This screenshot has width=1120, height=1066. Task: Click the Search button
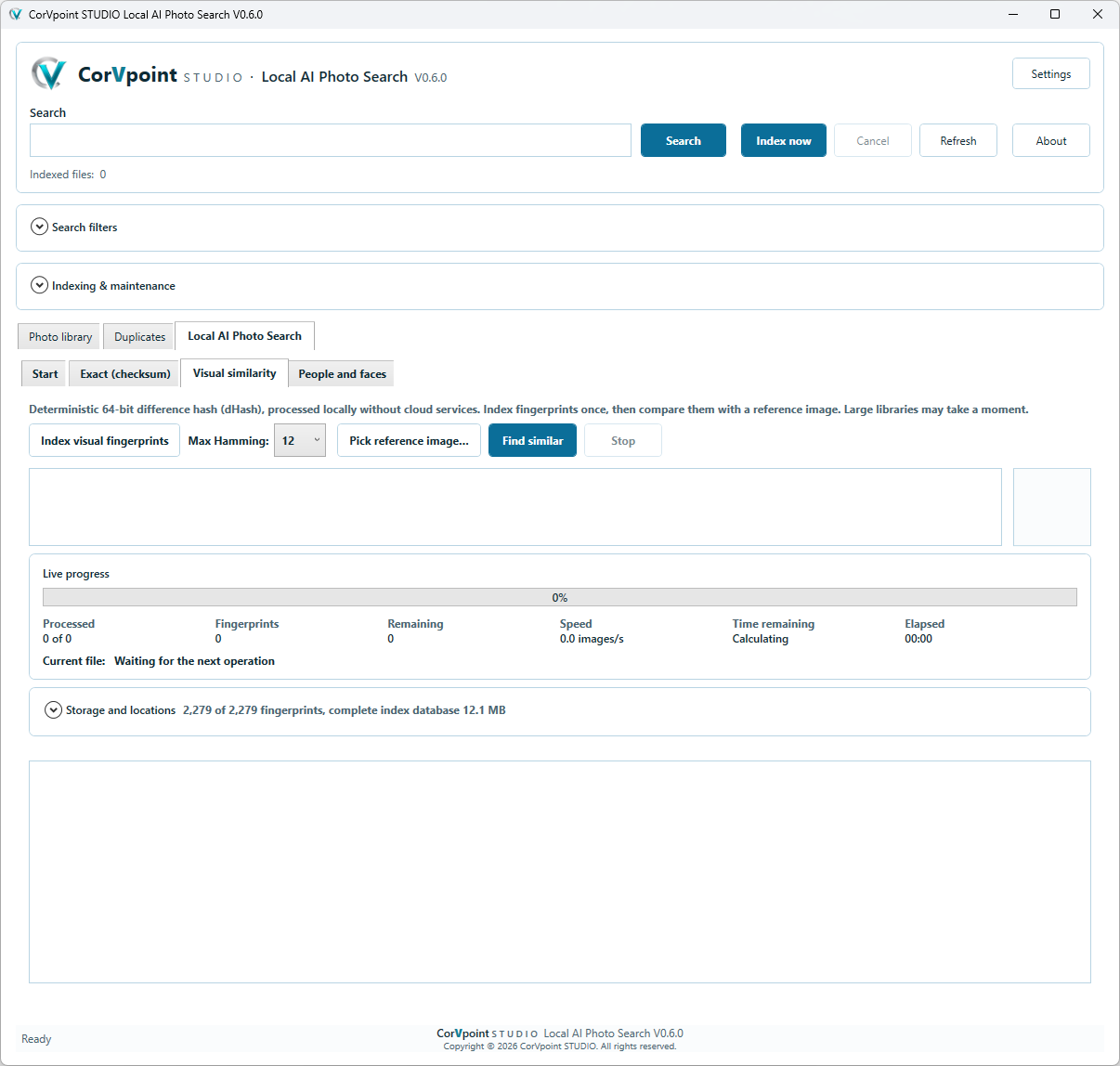point(684,140)
